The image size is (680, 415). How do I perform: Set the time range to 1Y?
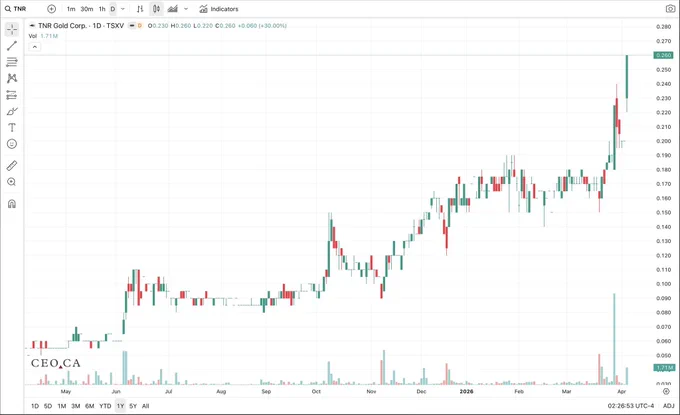pyautogui.click(x=120, y=406)
